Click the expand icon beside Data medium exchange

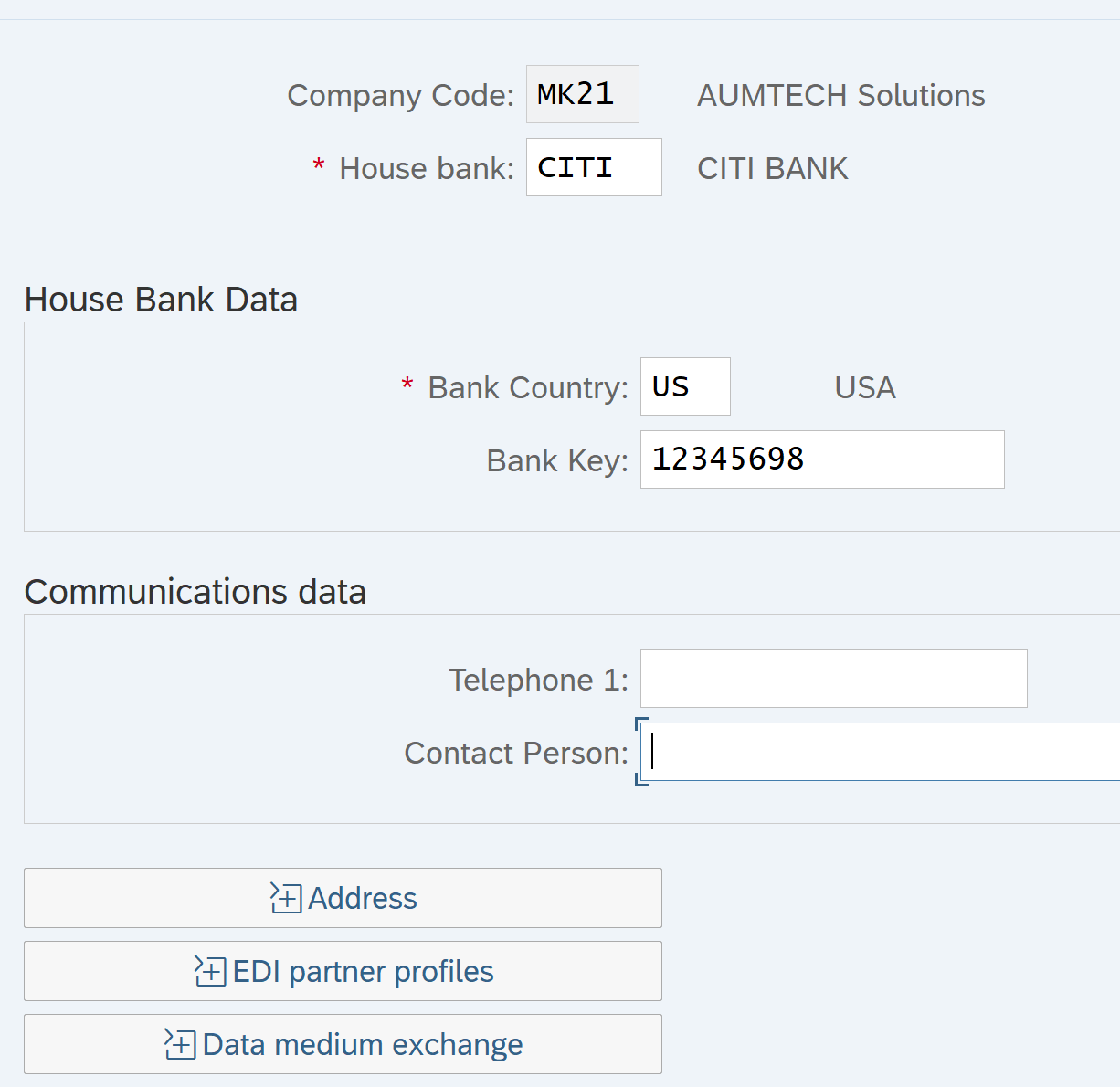pos(180,1044)
